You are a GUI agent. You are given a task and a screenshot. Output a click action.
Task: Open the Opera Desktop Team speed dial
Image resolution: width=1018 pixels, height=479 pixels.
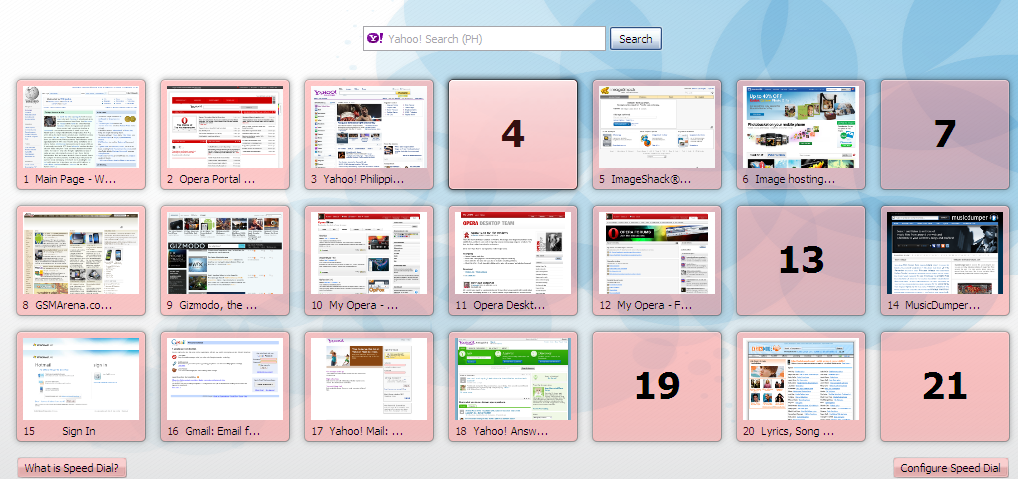coord(513,254)
